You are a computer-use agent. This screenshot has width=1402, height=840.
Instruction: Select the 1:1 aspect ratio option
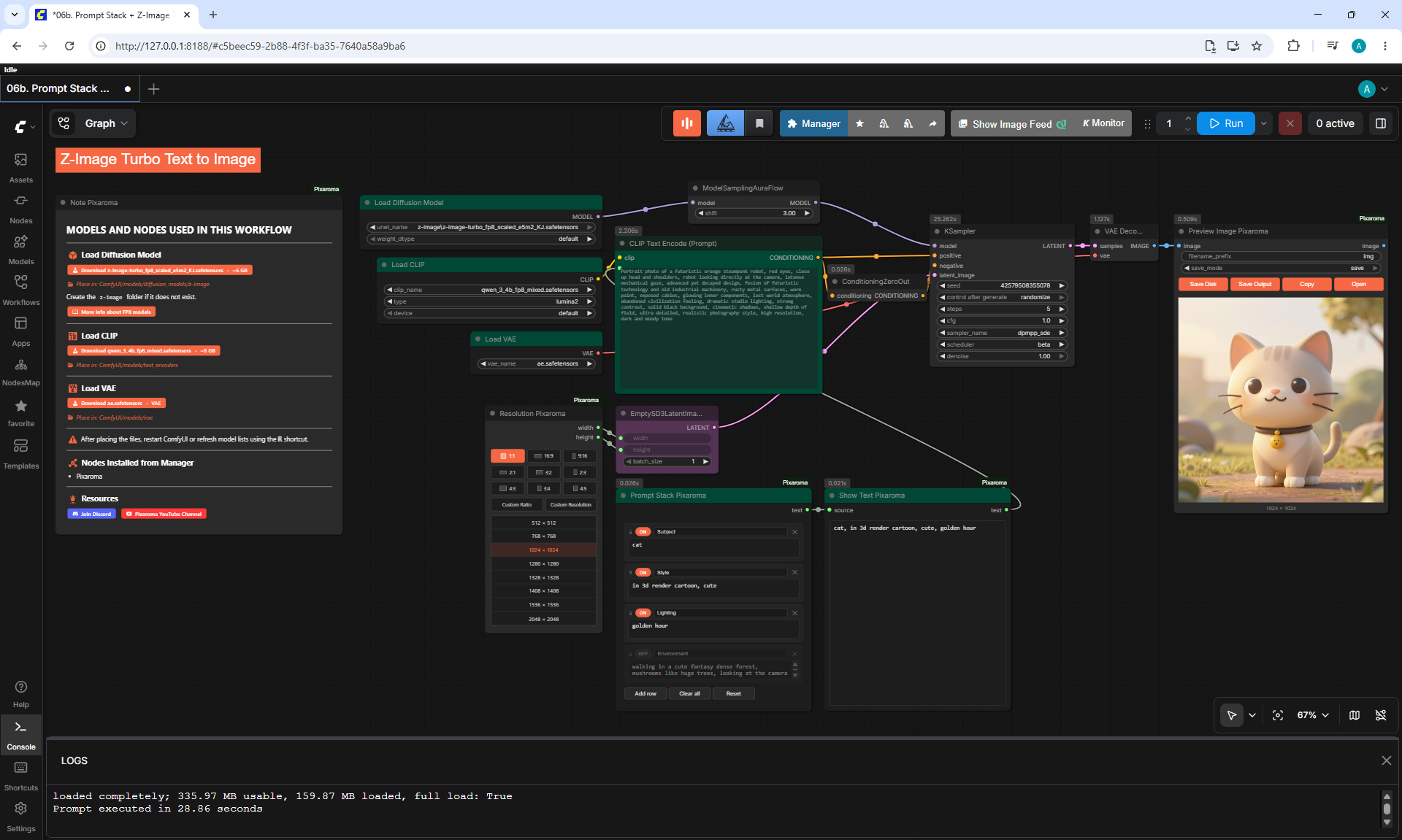507,456
